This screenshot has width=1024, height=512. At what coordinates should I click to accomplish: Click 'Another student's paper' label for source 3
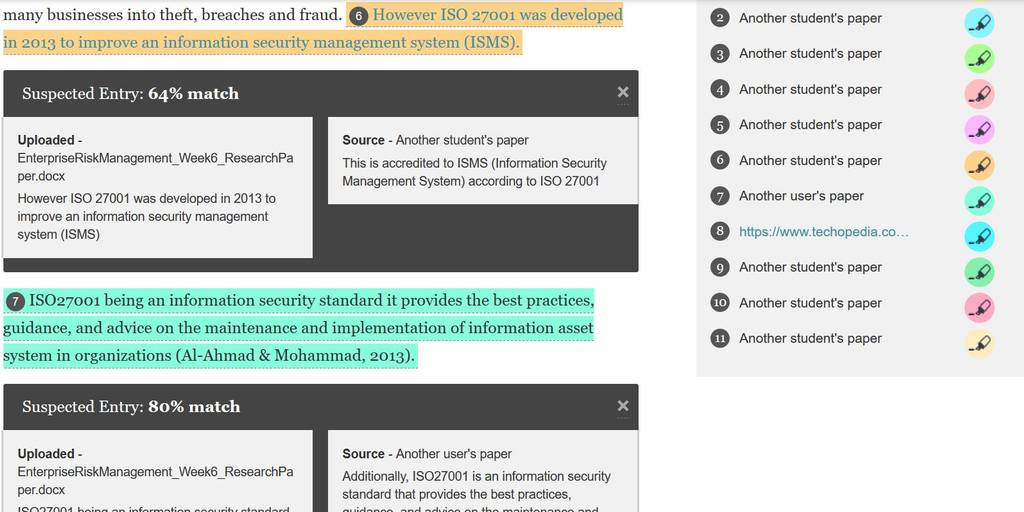[x=810, y=54]
